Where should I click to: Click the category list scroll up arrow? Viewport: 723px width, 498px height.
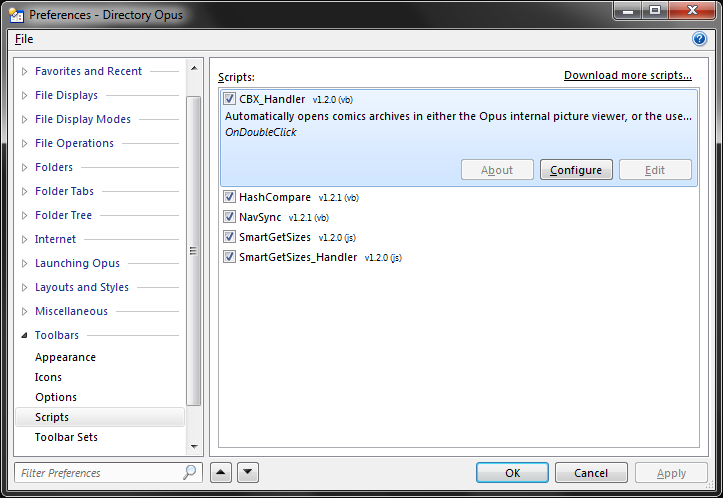point(194,69)
